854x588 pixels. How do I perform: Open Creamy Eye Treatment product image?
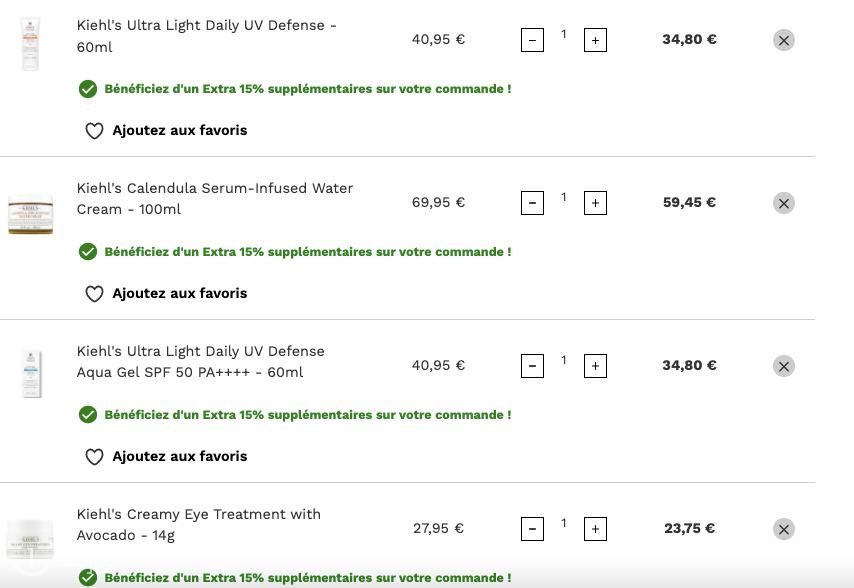click(30, 539)
